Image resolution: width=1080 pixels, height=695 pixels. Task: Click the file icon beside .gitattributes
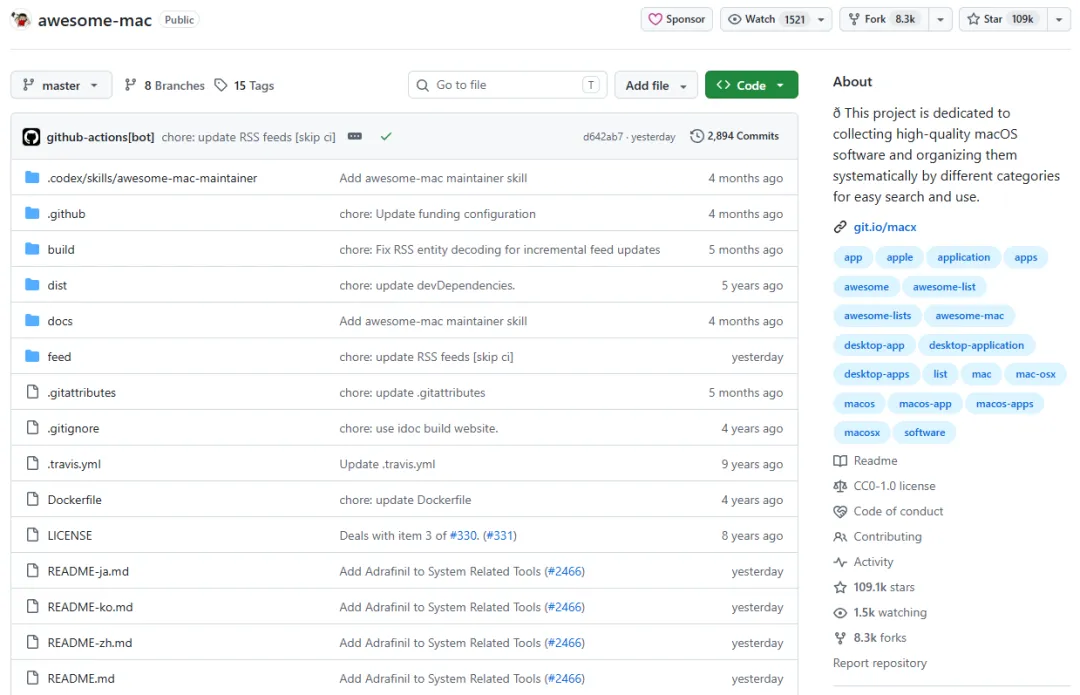click(32, 392)
